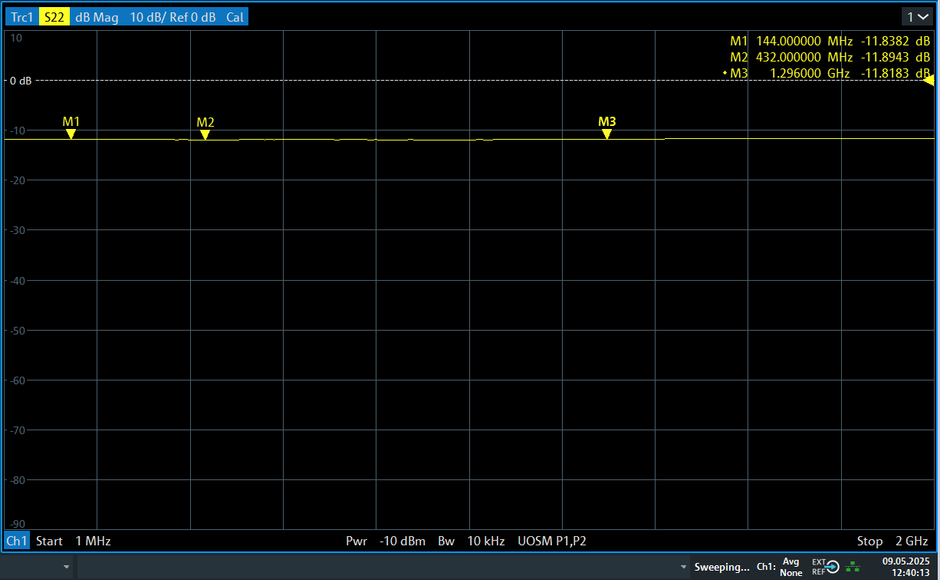Select the M2 marker triangle on the trace

point(205,135)
